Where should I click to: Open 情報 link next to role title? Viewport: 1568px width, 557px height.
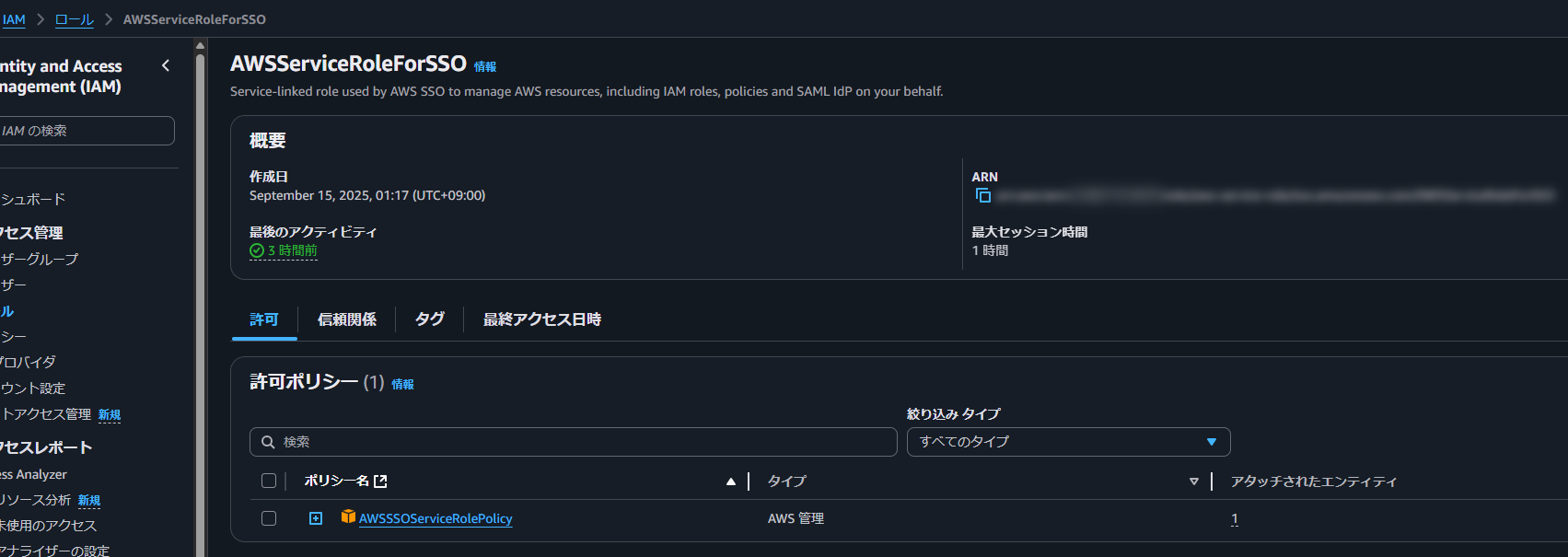(x=485, y=66)
